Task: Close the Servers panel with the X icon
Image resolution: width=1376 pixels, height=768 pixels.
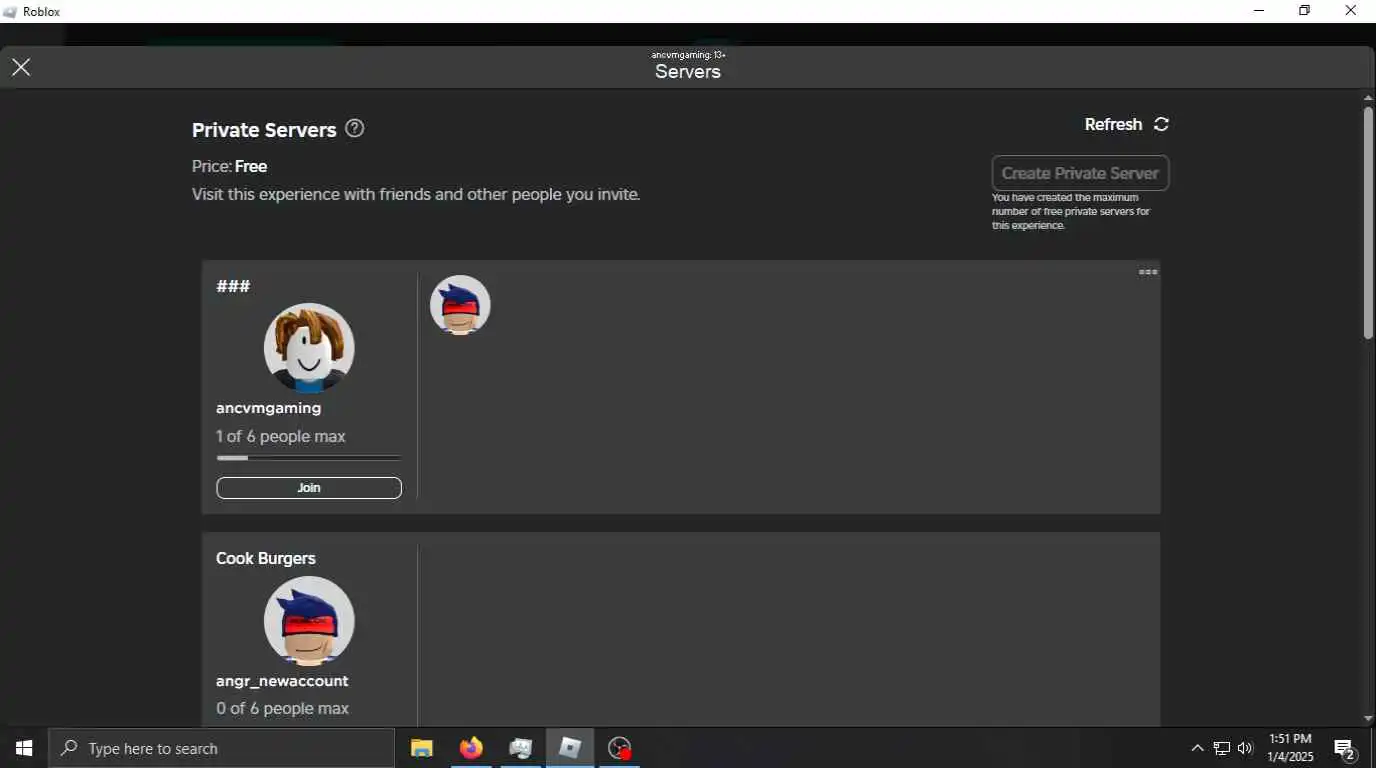Action: pos(21,67)
